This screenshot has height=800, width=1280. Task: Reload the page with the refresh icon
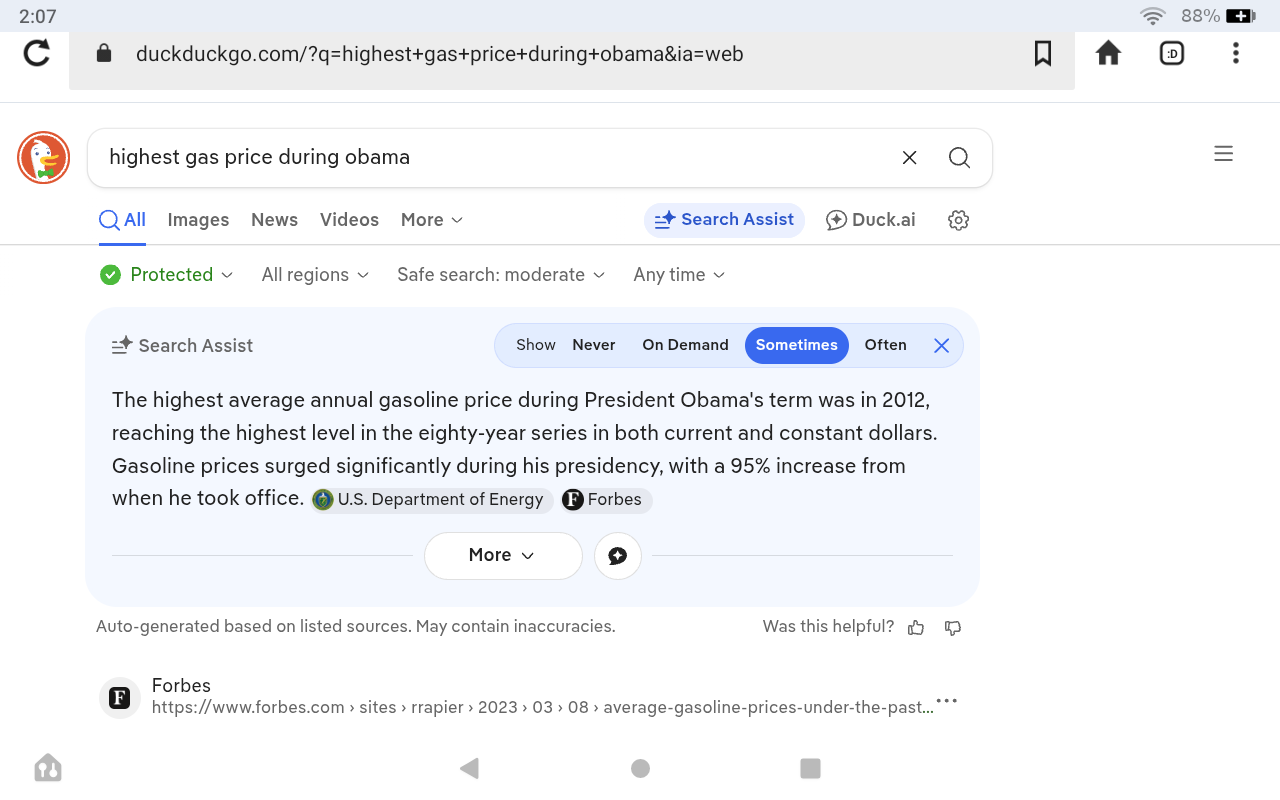37,53
